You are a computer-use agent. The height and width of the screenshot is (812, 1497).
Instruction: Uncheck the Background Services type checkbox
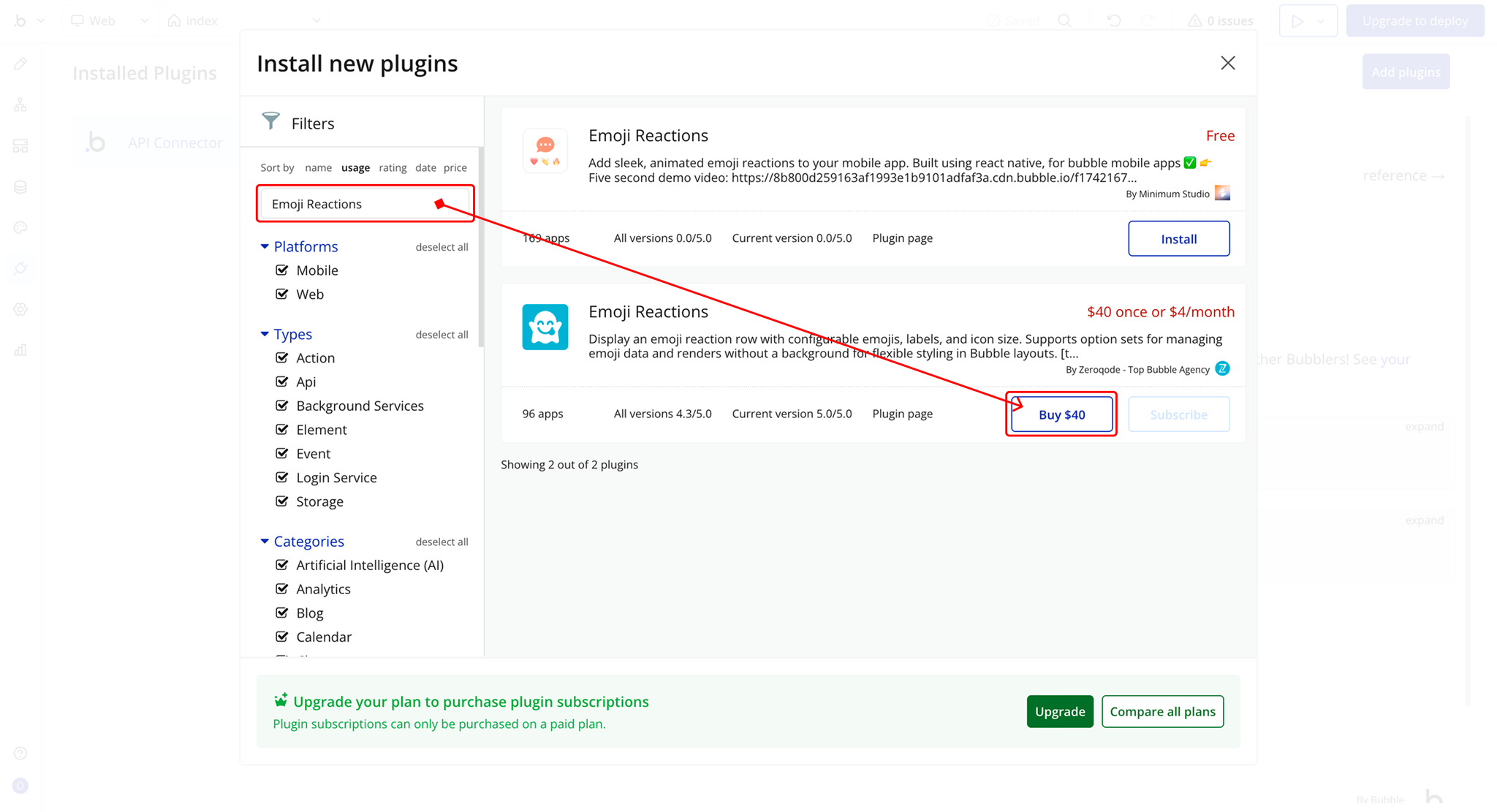pos(282,406)
